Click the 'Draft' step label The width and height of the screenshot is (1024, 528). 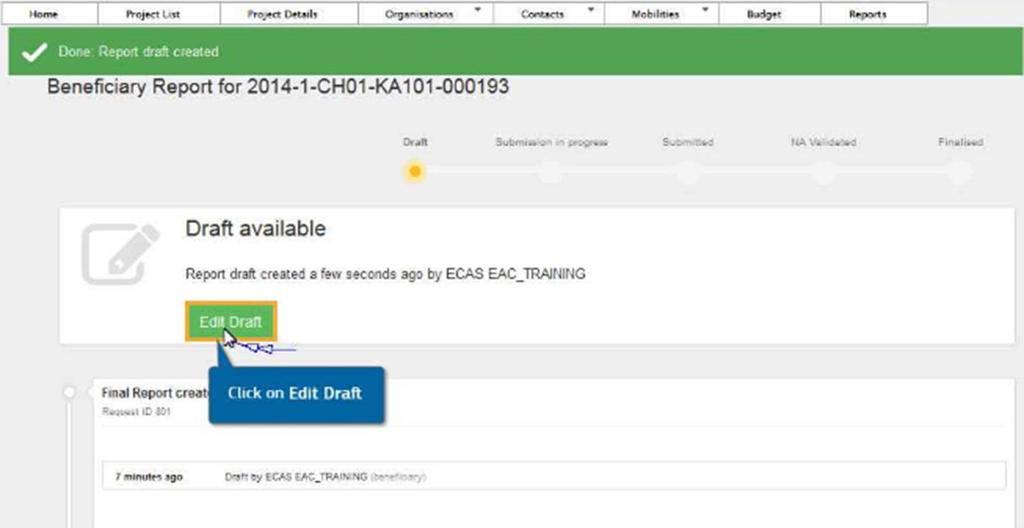[415, 142]
